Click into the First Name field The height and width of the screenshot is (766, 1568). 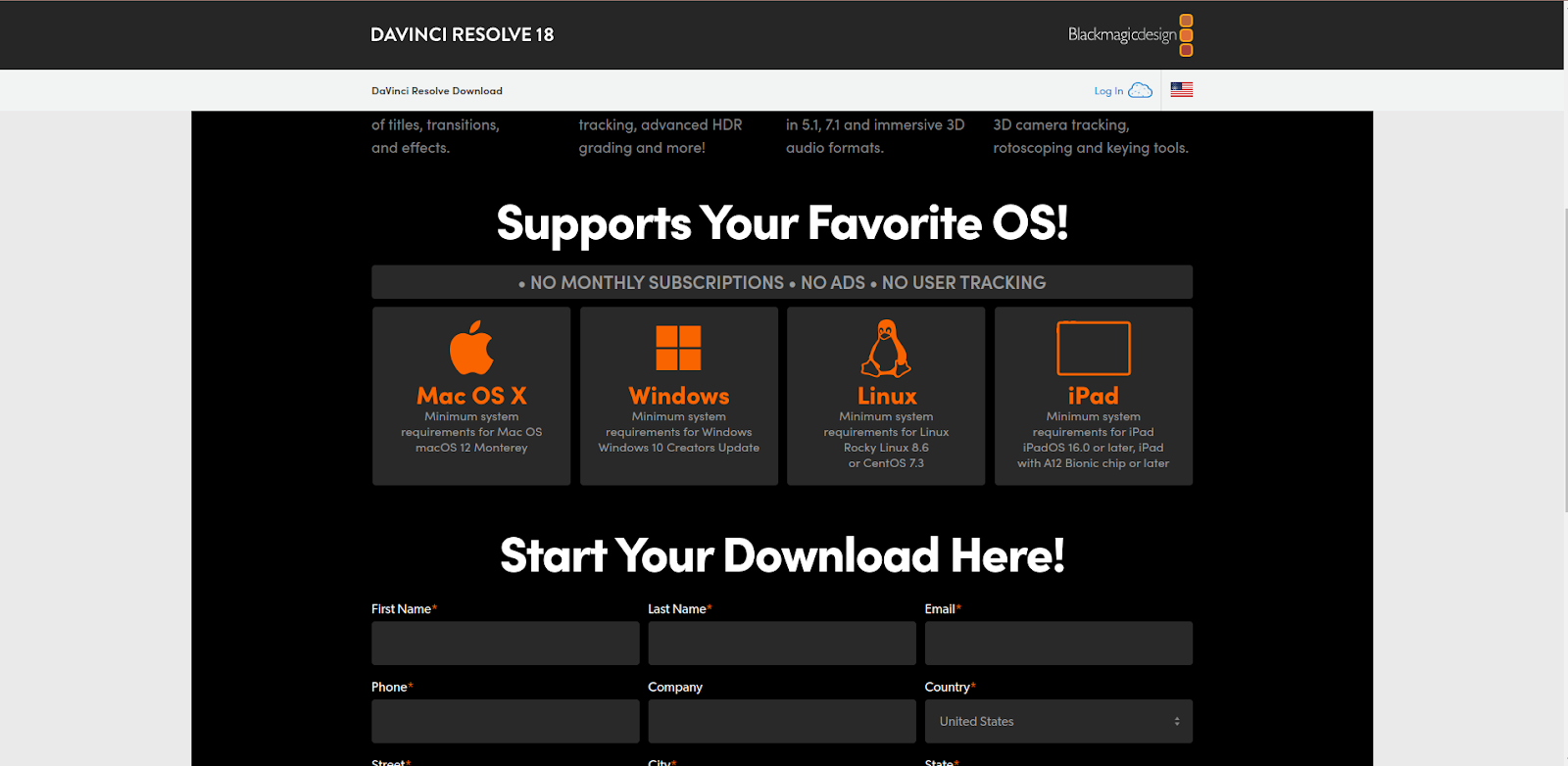[506, 644]
